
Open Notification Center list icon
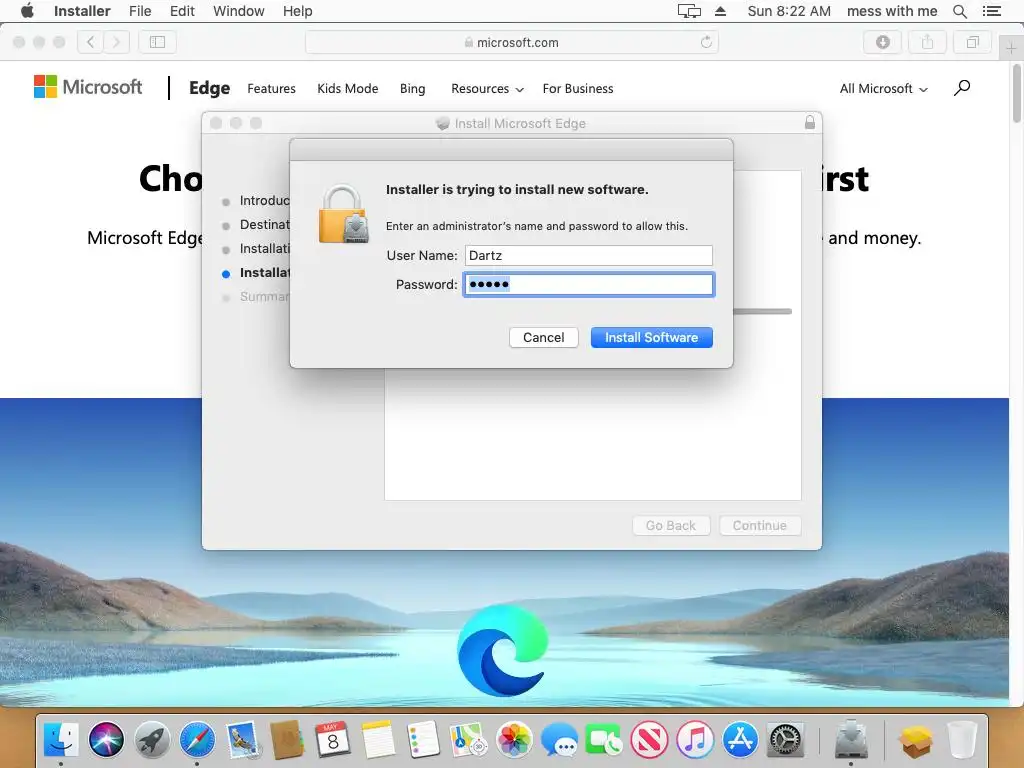[992, 11]
